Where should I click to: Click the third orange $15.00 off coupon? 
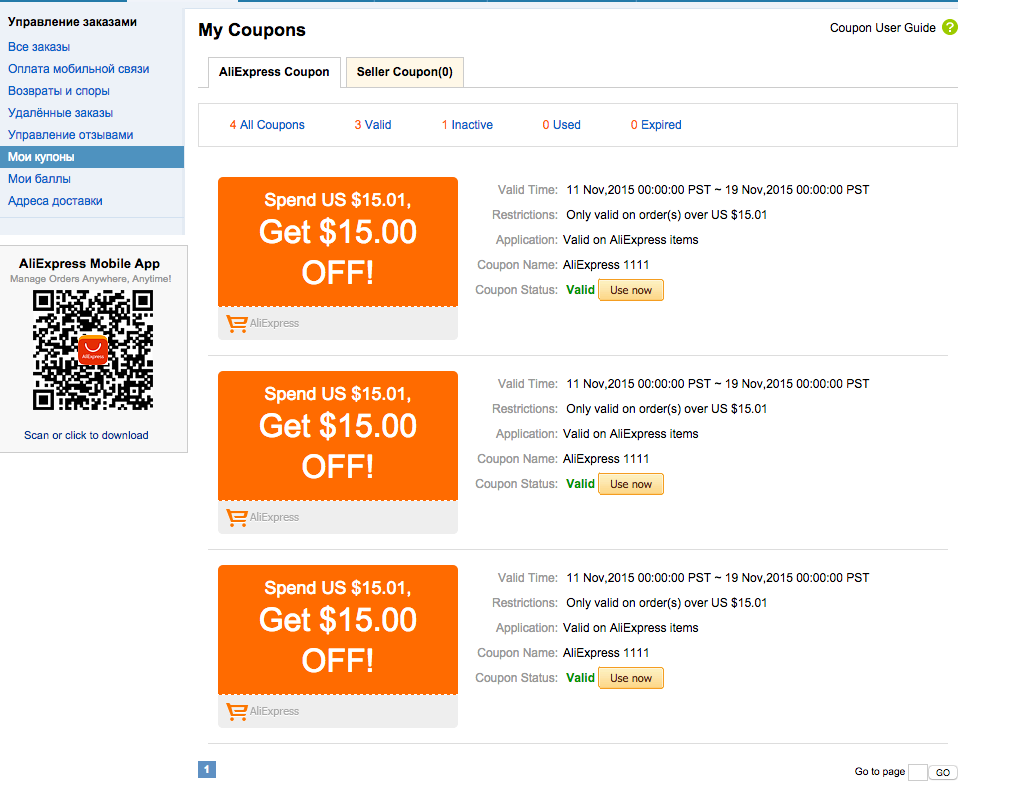338,630
